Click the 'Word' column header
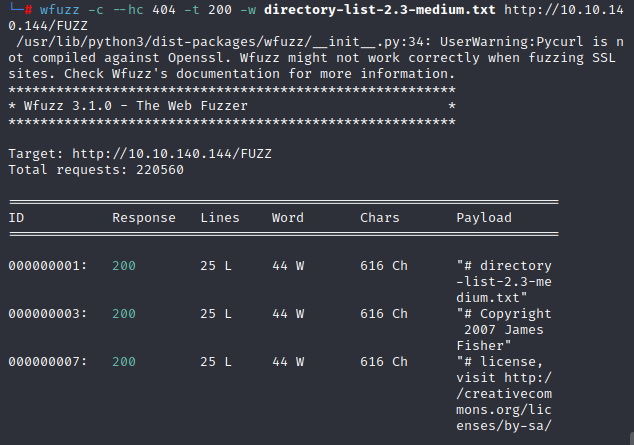 click(x=287, y=218)
